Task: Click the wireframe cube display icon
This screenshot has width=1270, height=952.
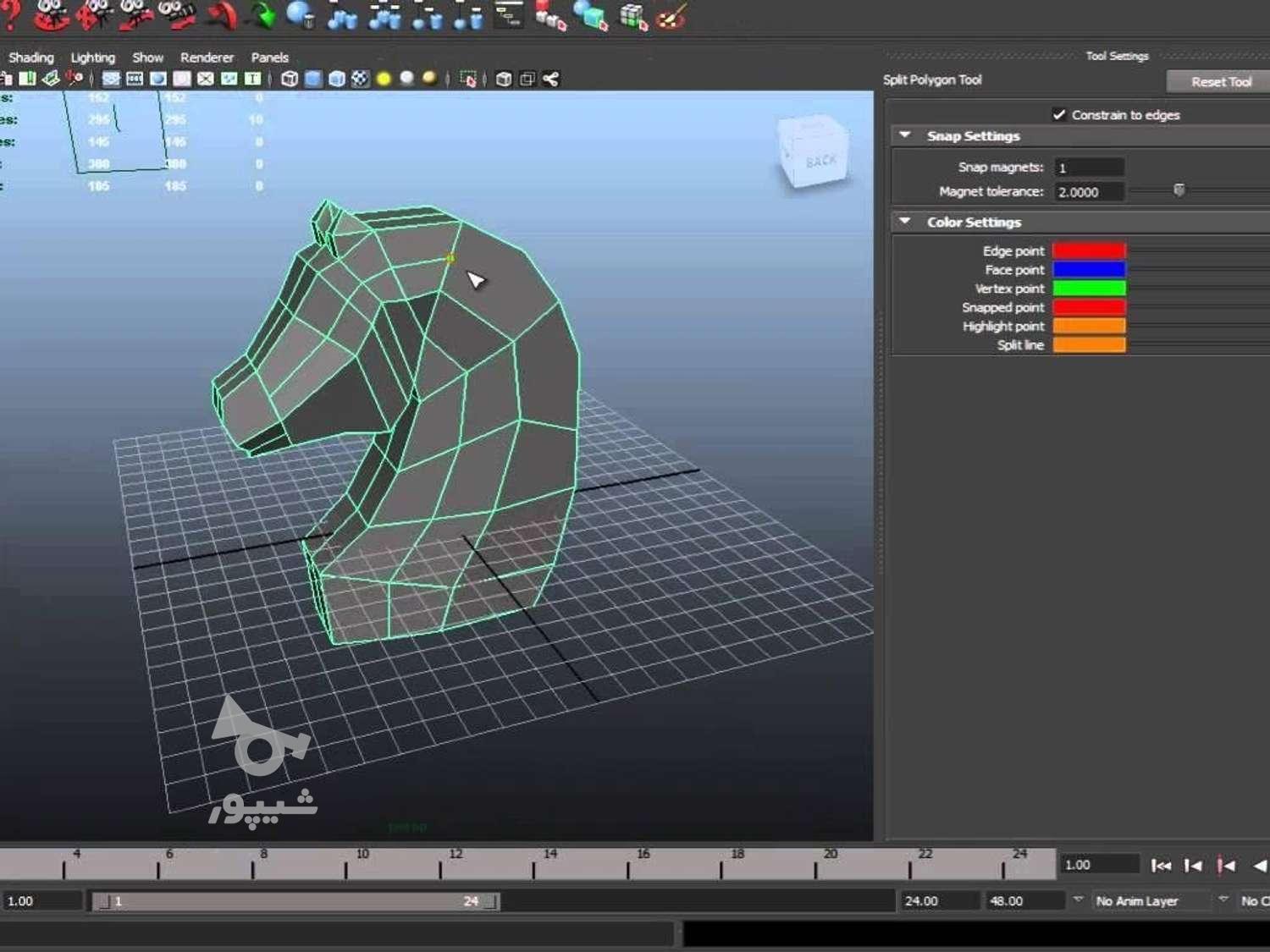Action: pyautogui.click(x=290, y=79)
